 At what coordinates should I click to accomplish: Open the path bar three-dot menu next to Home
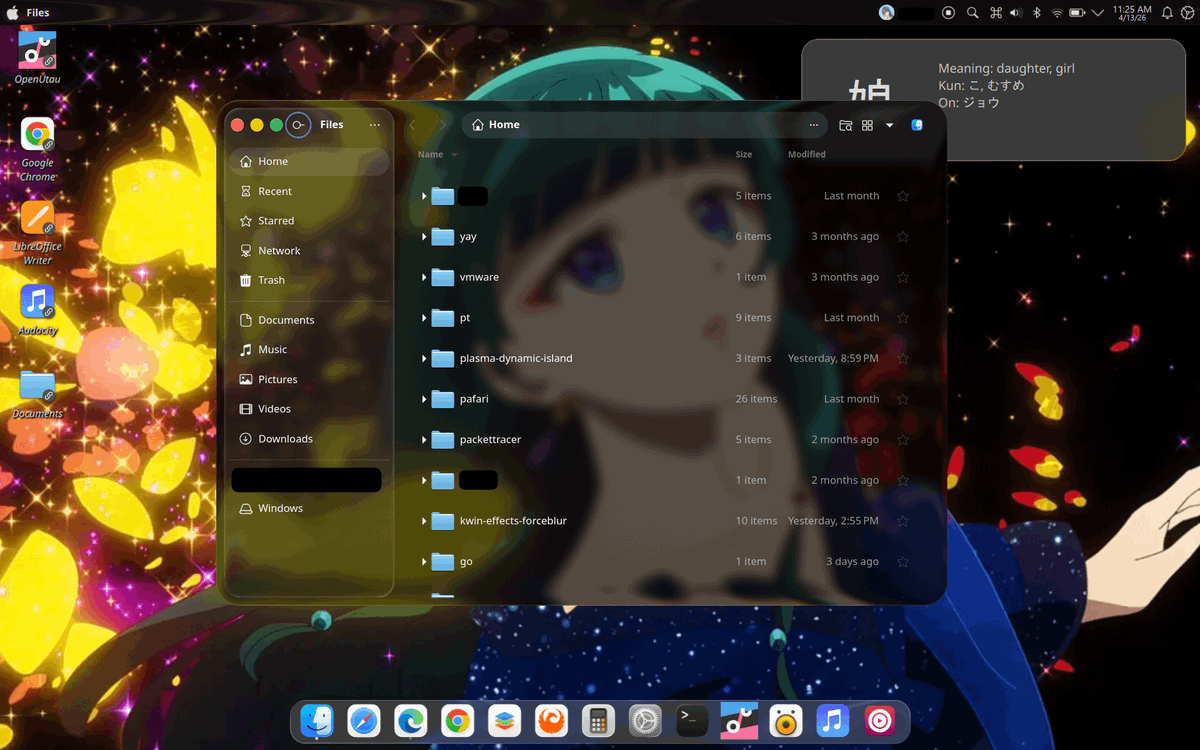(x=813, y=125)
